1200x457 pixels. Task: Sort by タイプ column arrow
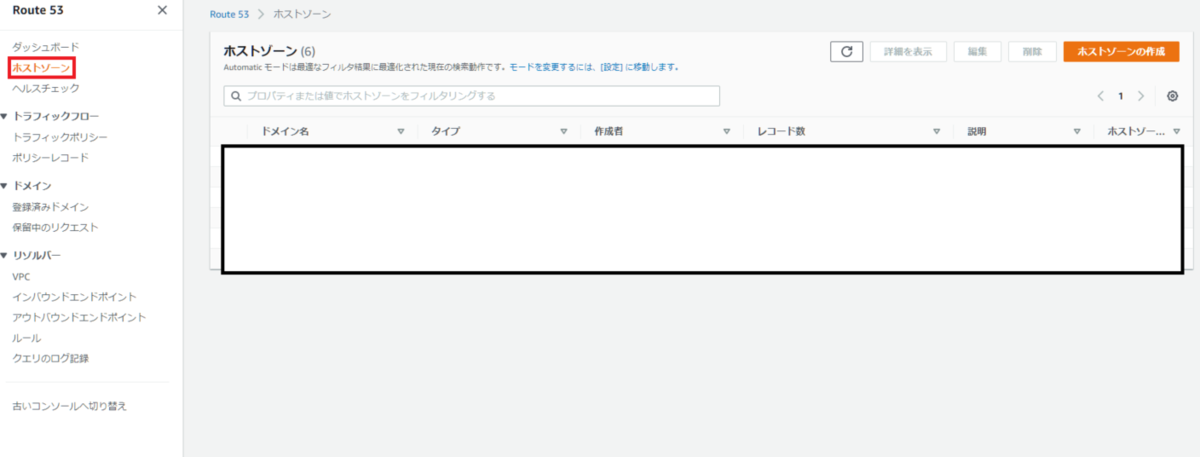coord(564,131)
